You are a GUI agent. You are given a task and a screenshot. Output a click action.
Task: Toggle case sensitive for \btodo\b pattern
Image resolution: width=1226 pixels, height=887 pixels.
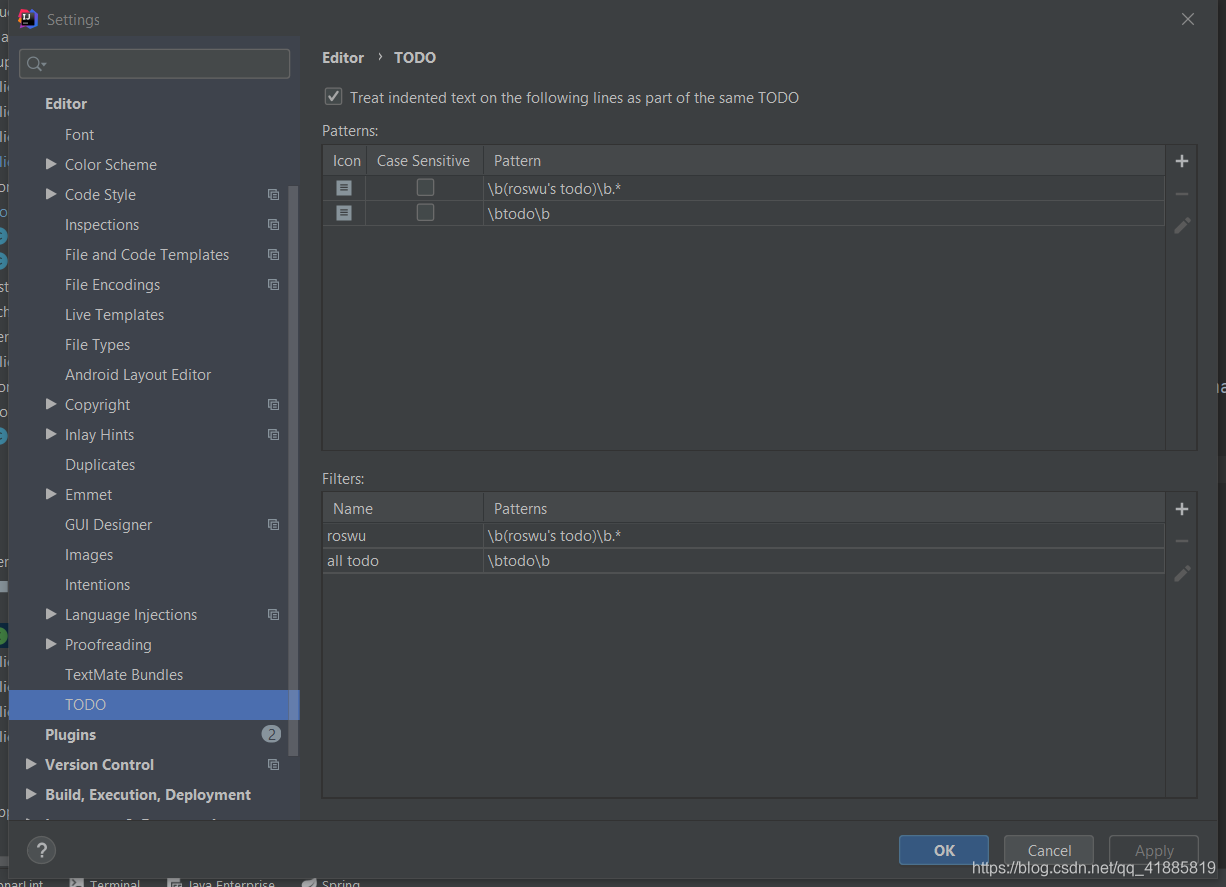(x=425, y=212)
